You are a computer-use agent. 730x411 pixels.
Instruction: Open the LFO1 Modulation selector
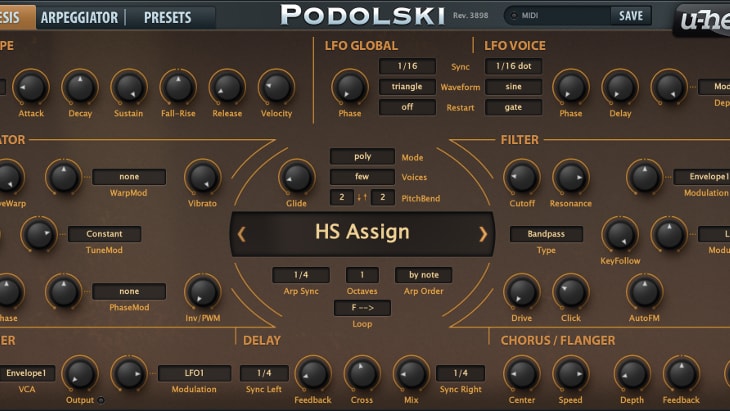195,373
